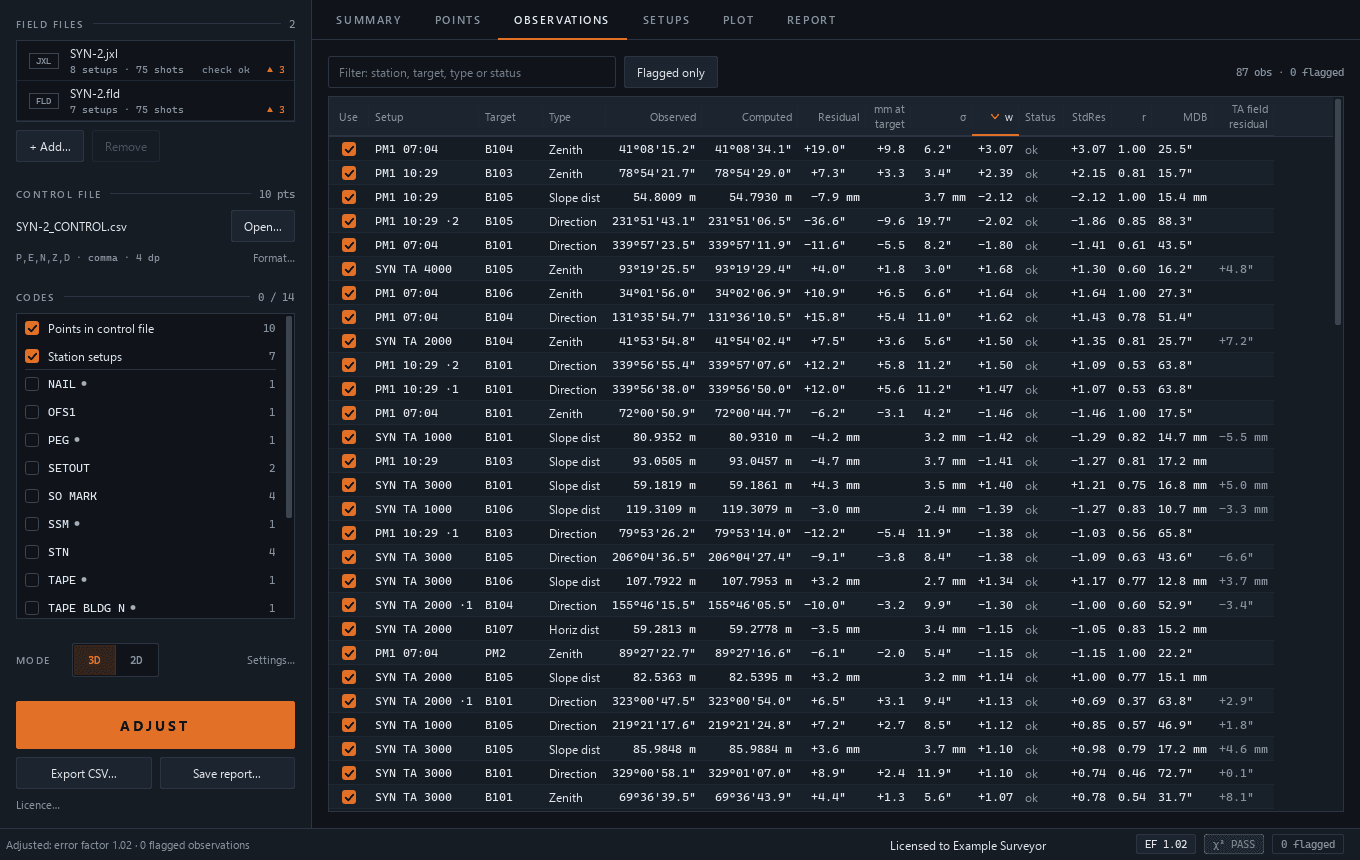Toggle Points in control file checkbox
Screen dimensions: 1360x860
click(x=32, y=329)
